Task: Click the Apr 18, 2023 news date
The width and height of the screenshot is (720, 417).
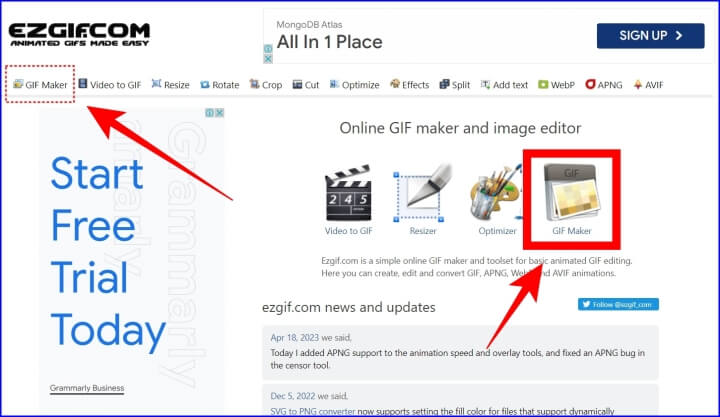Action: tap(294, 338)
